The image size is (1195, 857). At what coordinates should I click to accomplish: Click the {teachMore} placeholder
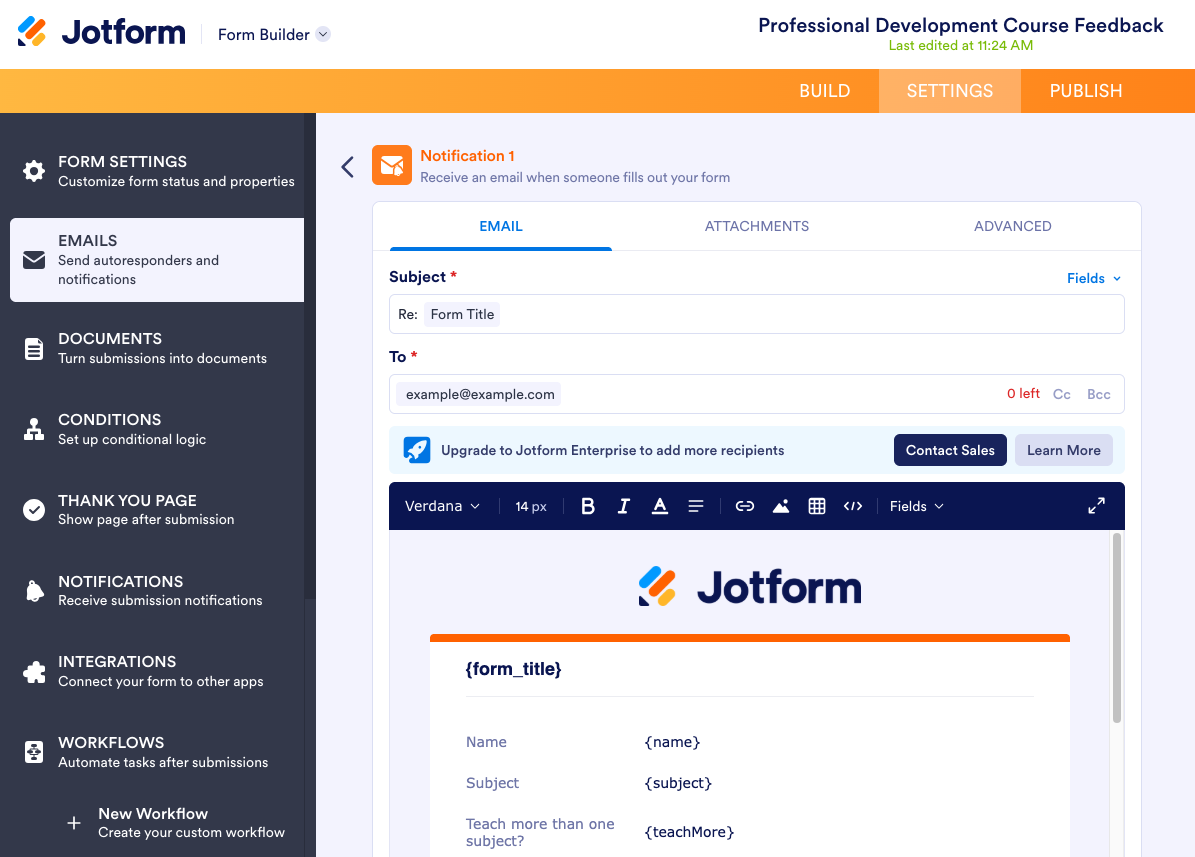click(x=689, y=832)
